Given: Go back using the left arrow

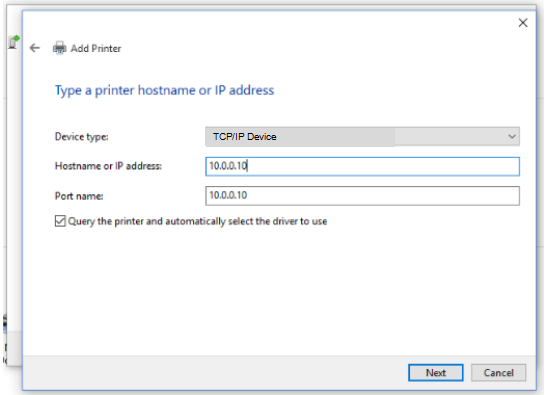Looking at the screenshot, I should pos(35,48).
